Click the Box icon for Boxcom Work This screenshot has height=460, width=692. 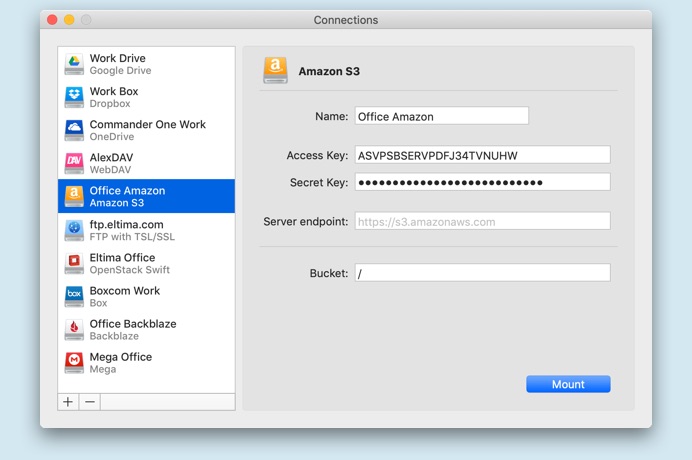pos(74,296)
